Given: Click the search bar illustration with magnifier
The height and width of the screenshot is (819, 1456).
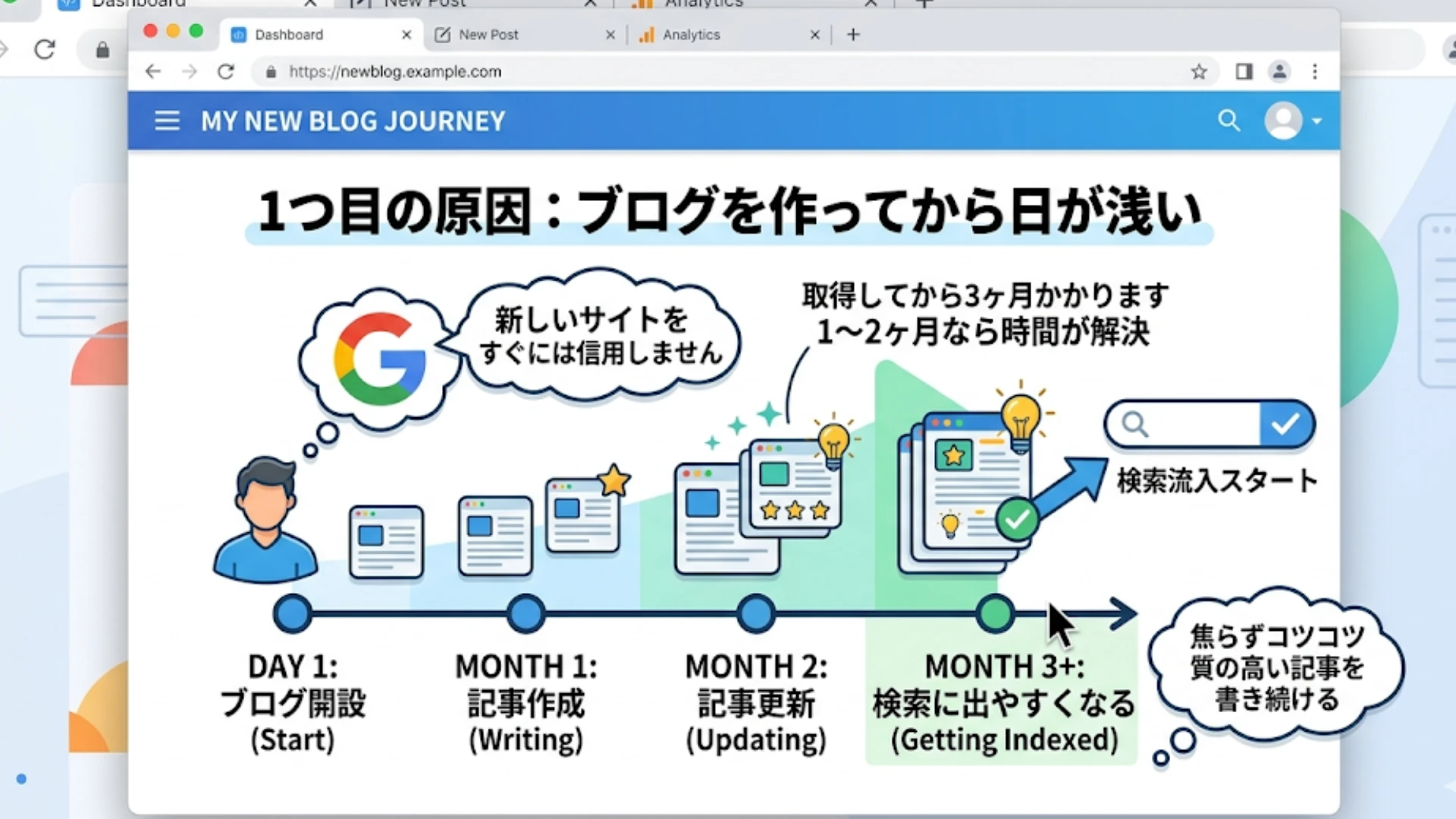Looking at the screenshot, I should pyautogui.click(x=1210, y=424).
